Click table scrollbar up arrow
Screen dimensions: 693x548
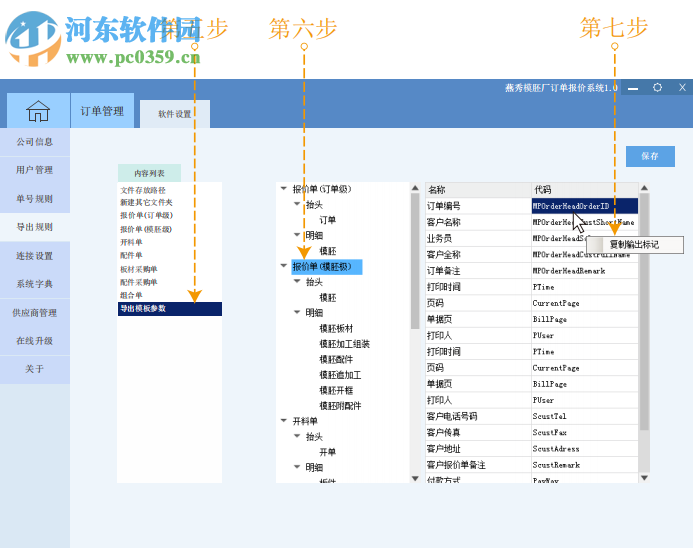[644, 188]
